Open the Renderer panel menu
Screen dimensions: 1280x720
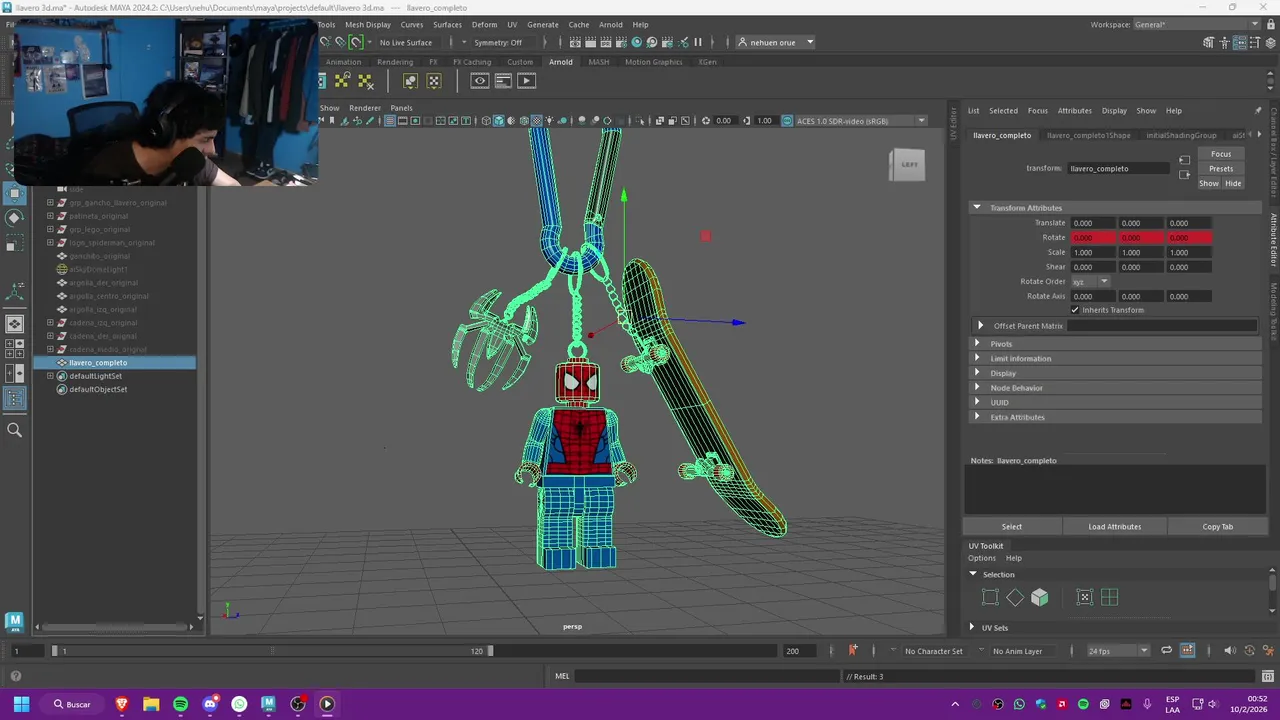coord(365,108)
